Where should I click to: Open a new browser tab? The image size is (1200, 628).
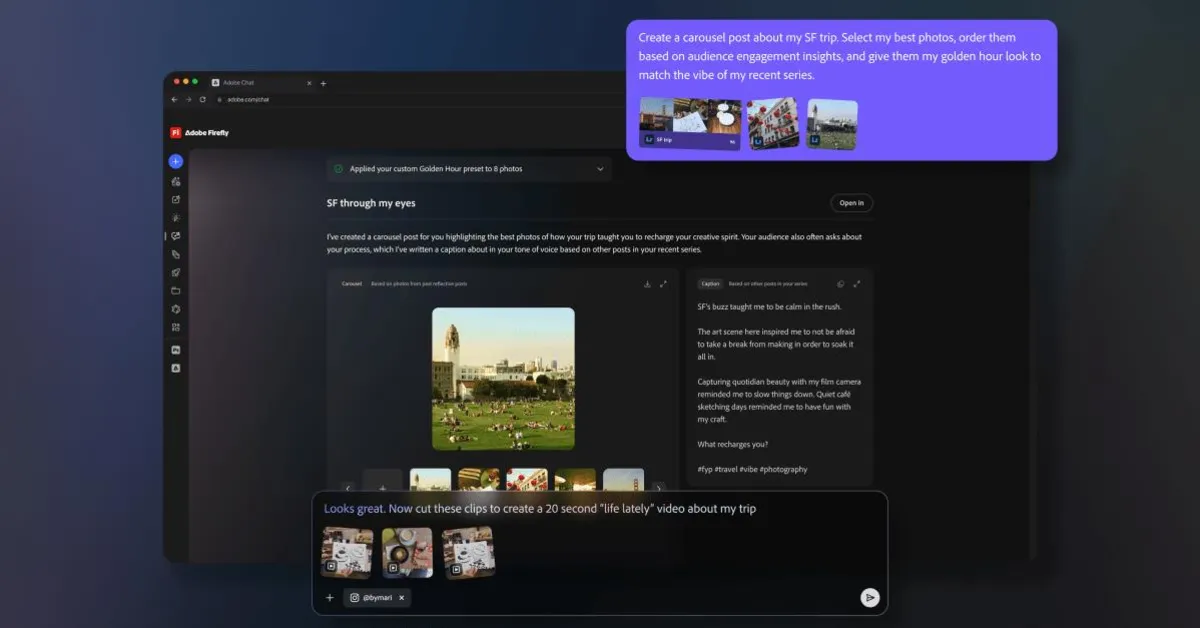(323, 83)
